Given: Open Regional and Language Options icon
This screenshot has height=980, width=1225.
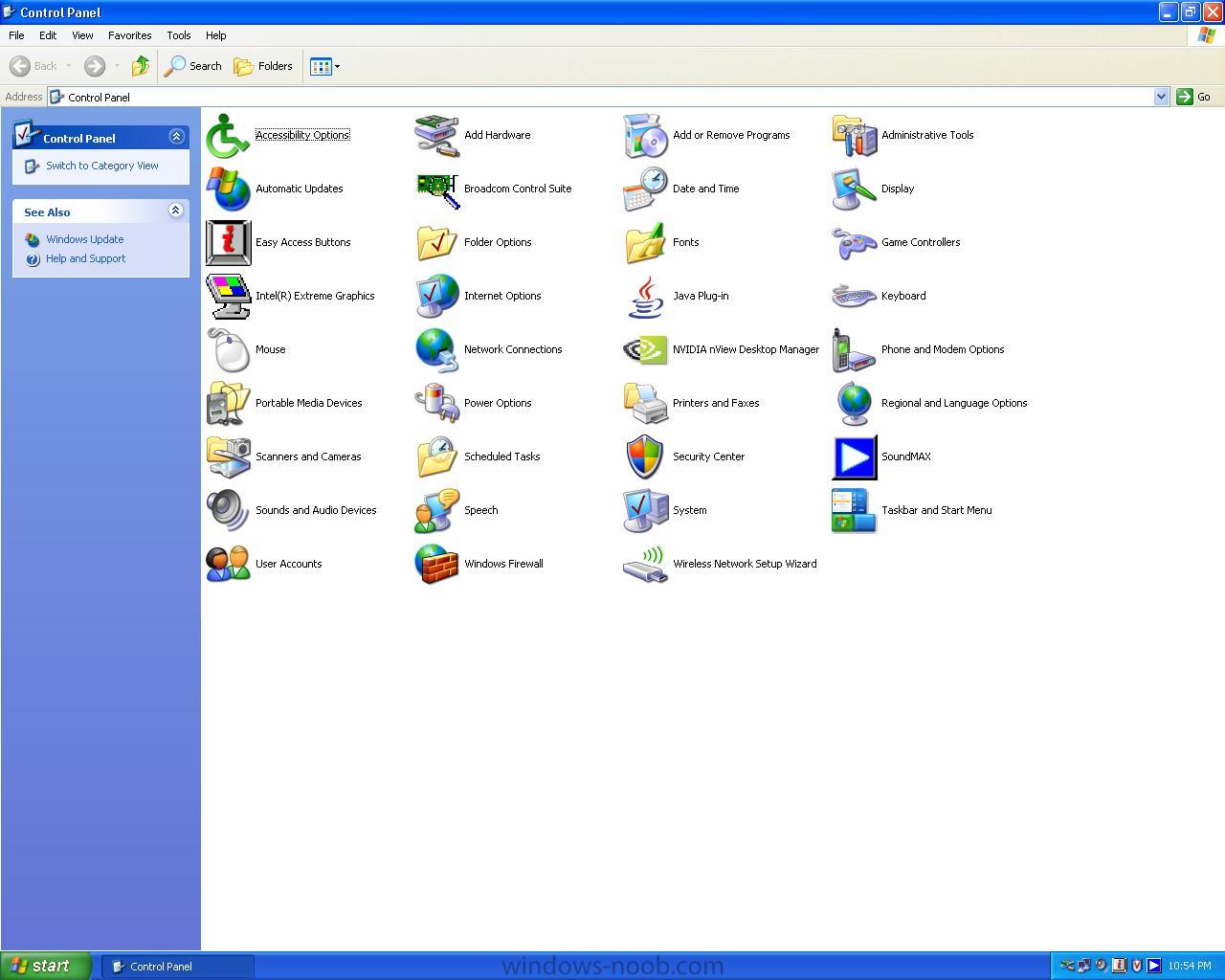Looking at the screenshot, I should click(x=854, y=403).
